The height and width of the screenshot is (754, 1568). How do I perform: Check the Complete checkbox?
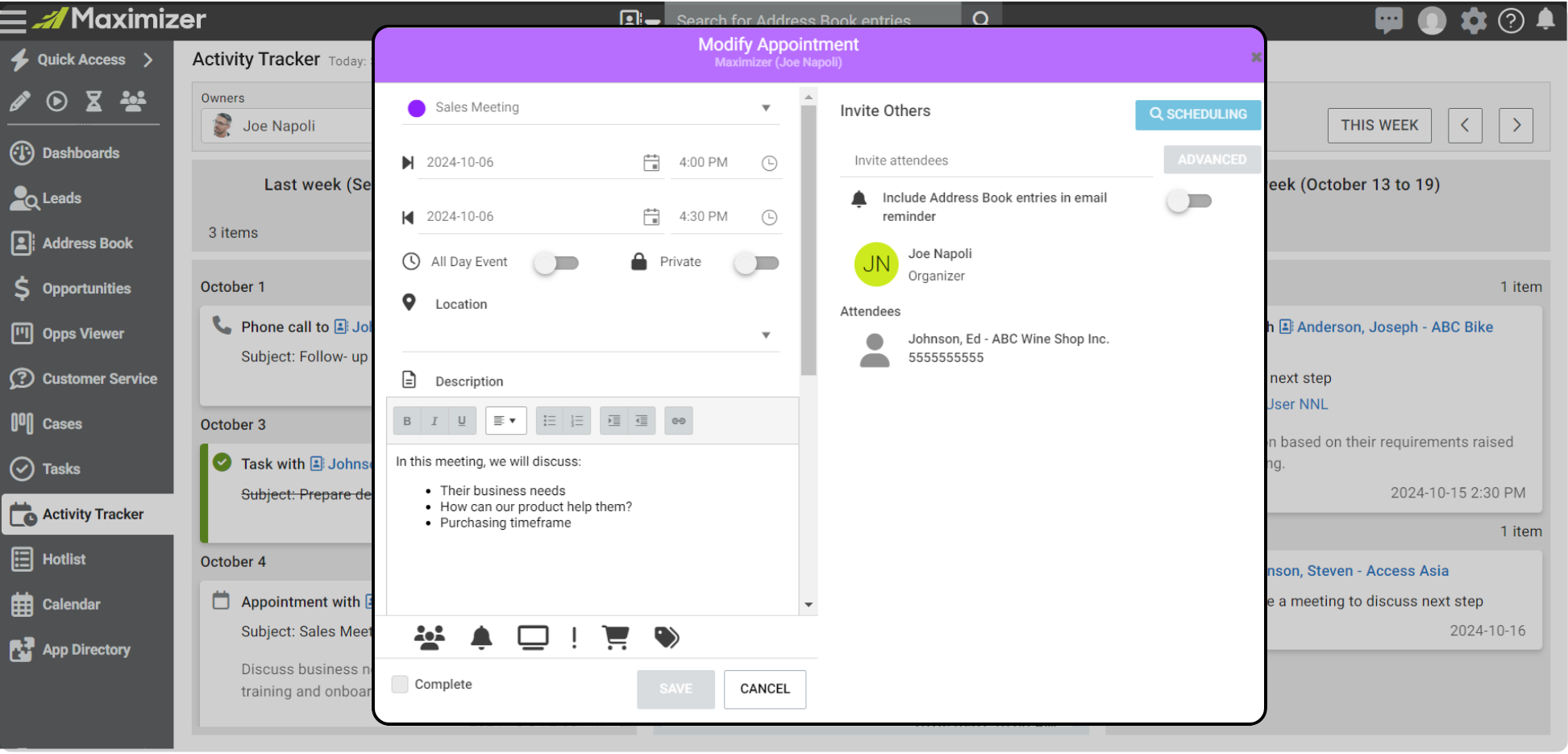click(400, 685)
